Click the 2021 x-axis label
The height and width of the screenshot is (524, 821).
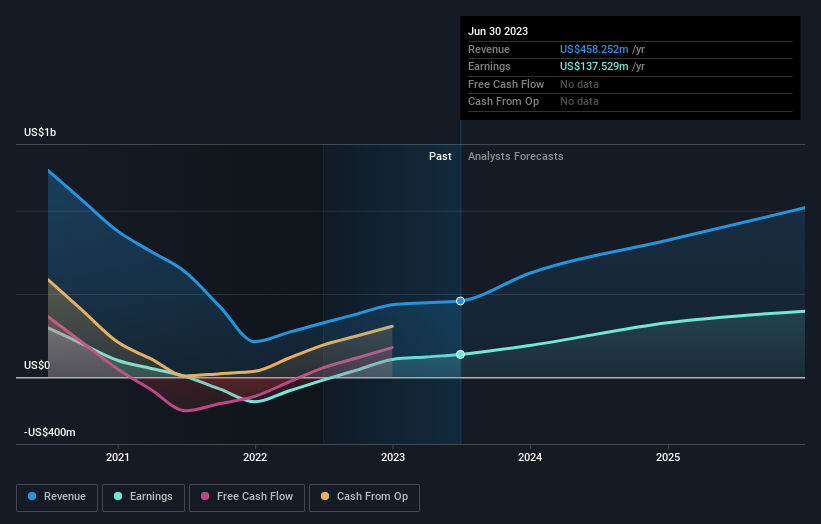click(118, 457)
